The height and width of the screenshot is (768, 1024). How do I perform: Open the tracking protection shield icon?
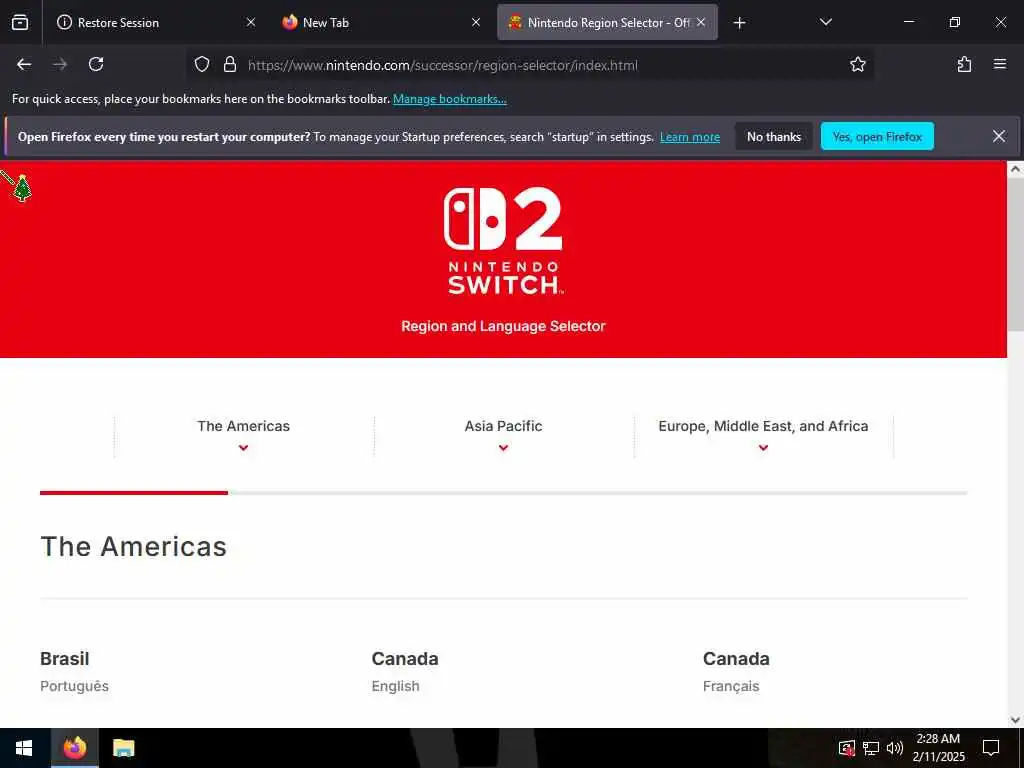pos(202,64)
